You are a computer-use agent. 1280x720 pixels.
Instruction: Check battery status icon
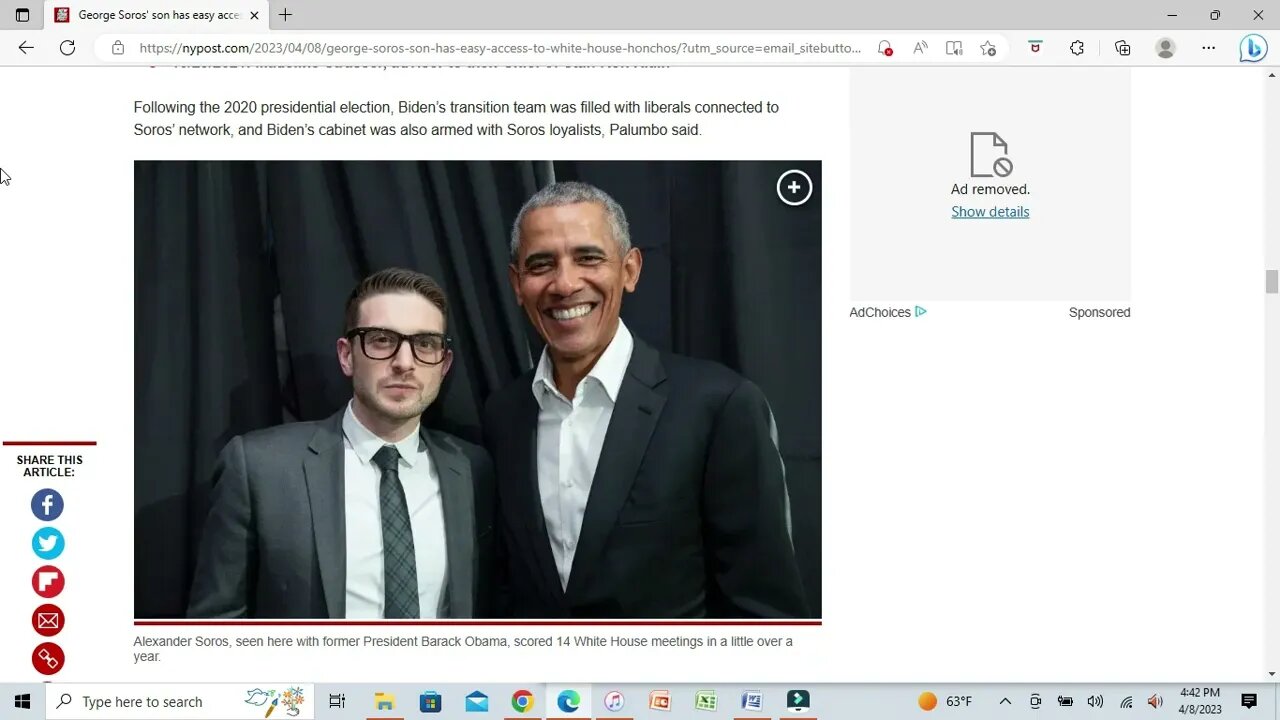pos(1065,701)
